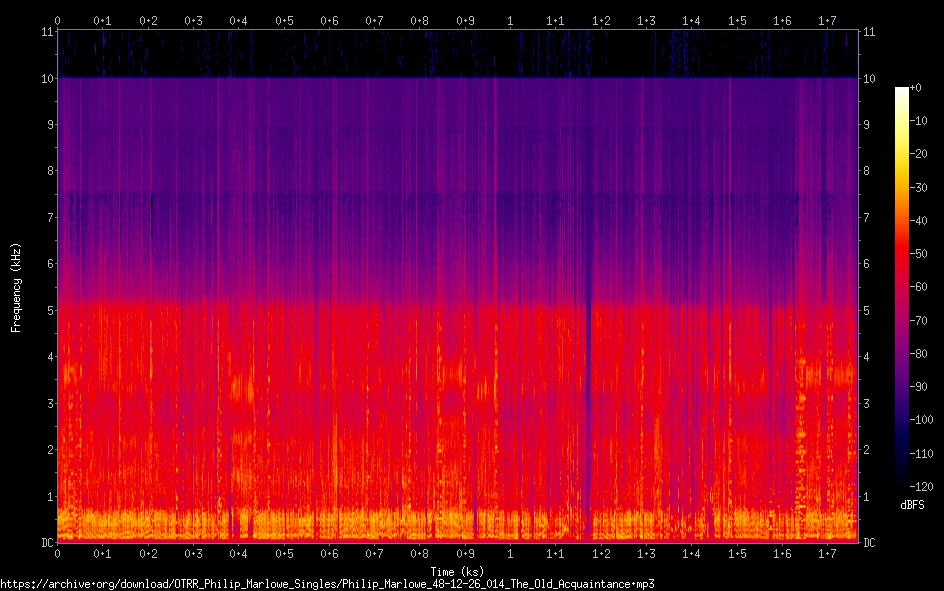Click the 11 kHz tick on left axis
This screenshot has height=591, width=944.
(45, 32)
